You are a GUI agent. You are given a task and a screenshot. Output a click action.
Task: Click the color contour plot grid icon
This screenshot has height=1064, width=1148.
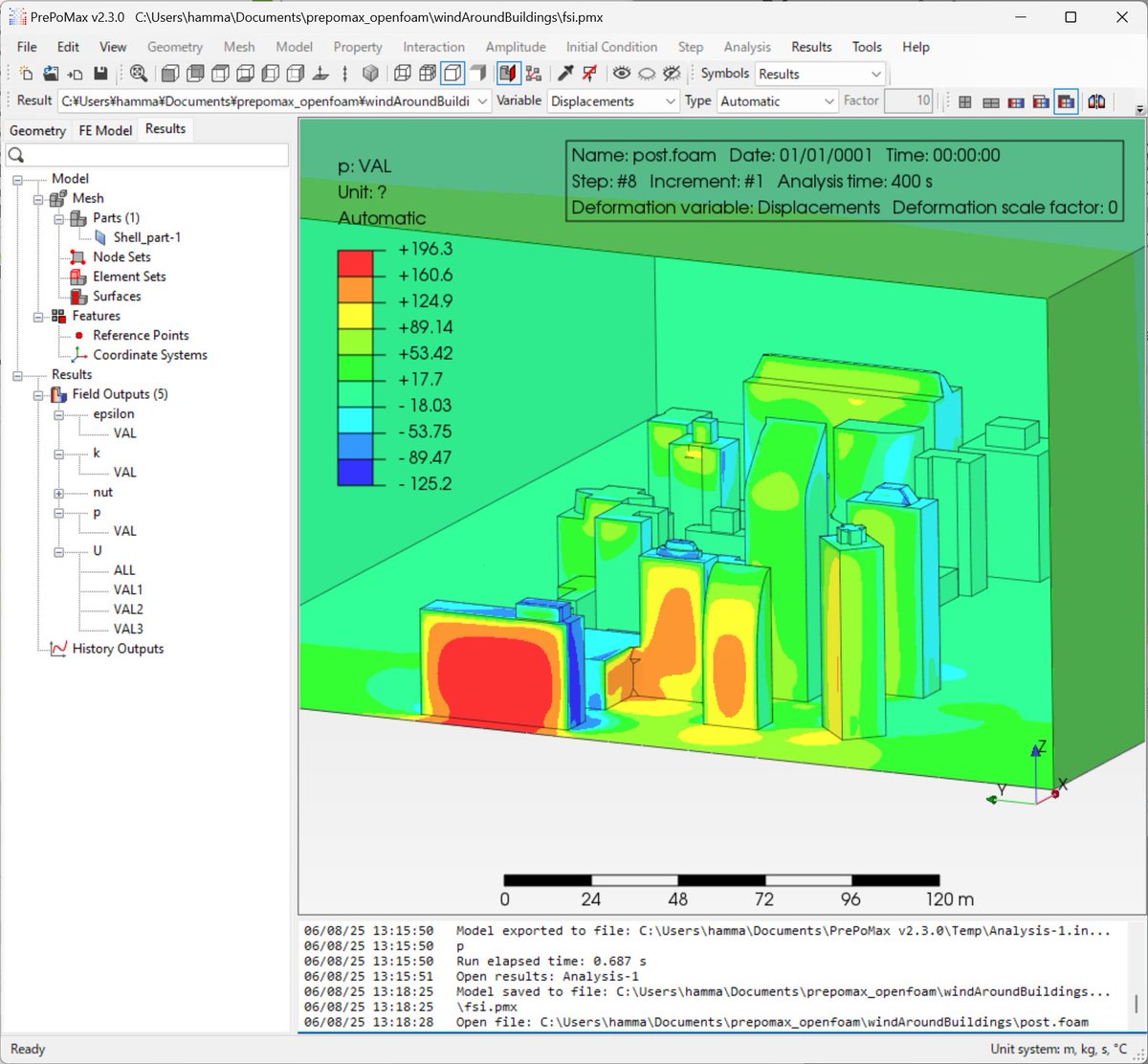tap(1016, 101)
